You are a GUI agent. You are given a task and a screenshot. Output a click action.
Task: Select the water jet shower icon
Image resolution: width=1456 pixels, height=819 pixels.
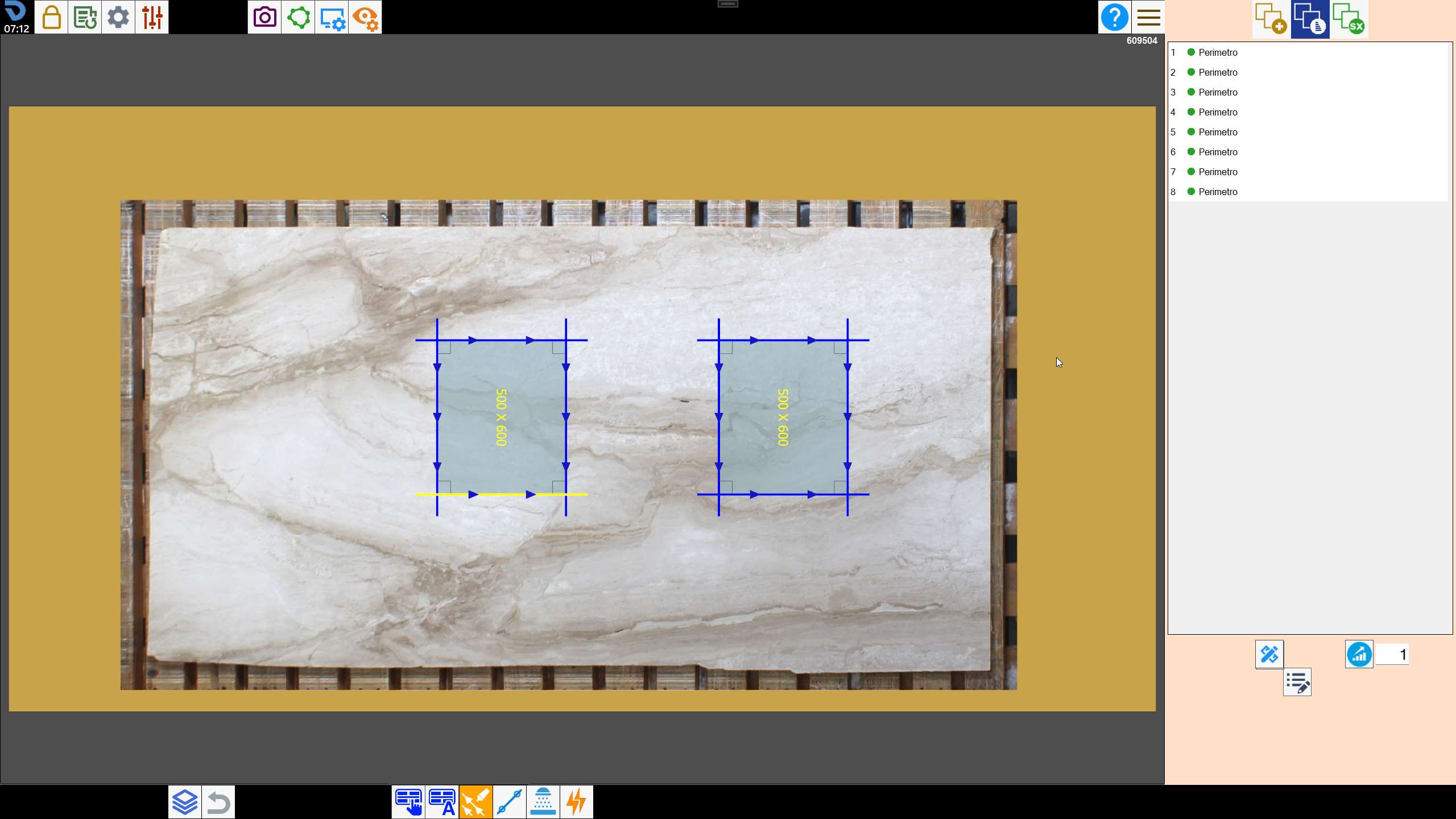[543, 802]
